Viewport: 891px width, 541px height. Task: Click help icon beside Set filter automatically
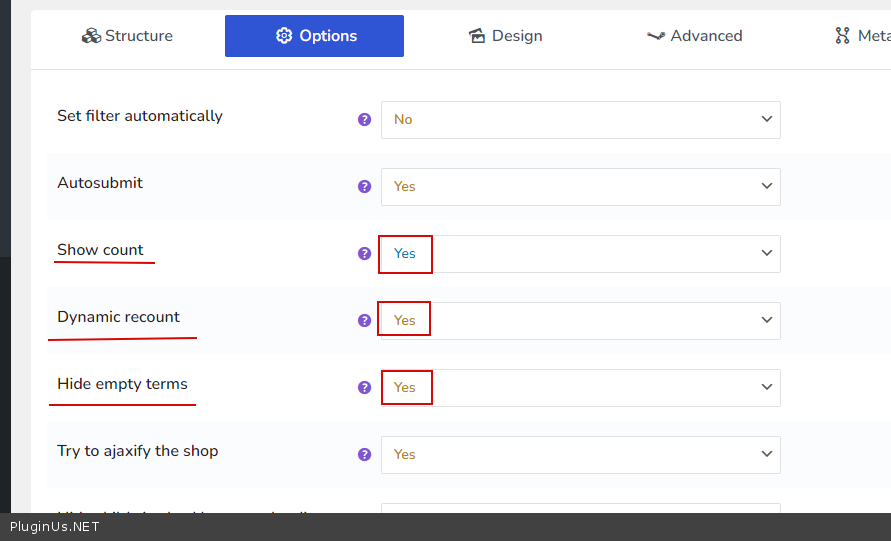(364, 119)
